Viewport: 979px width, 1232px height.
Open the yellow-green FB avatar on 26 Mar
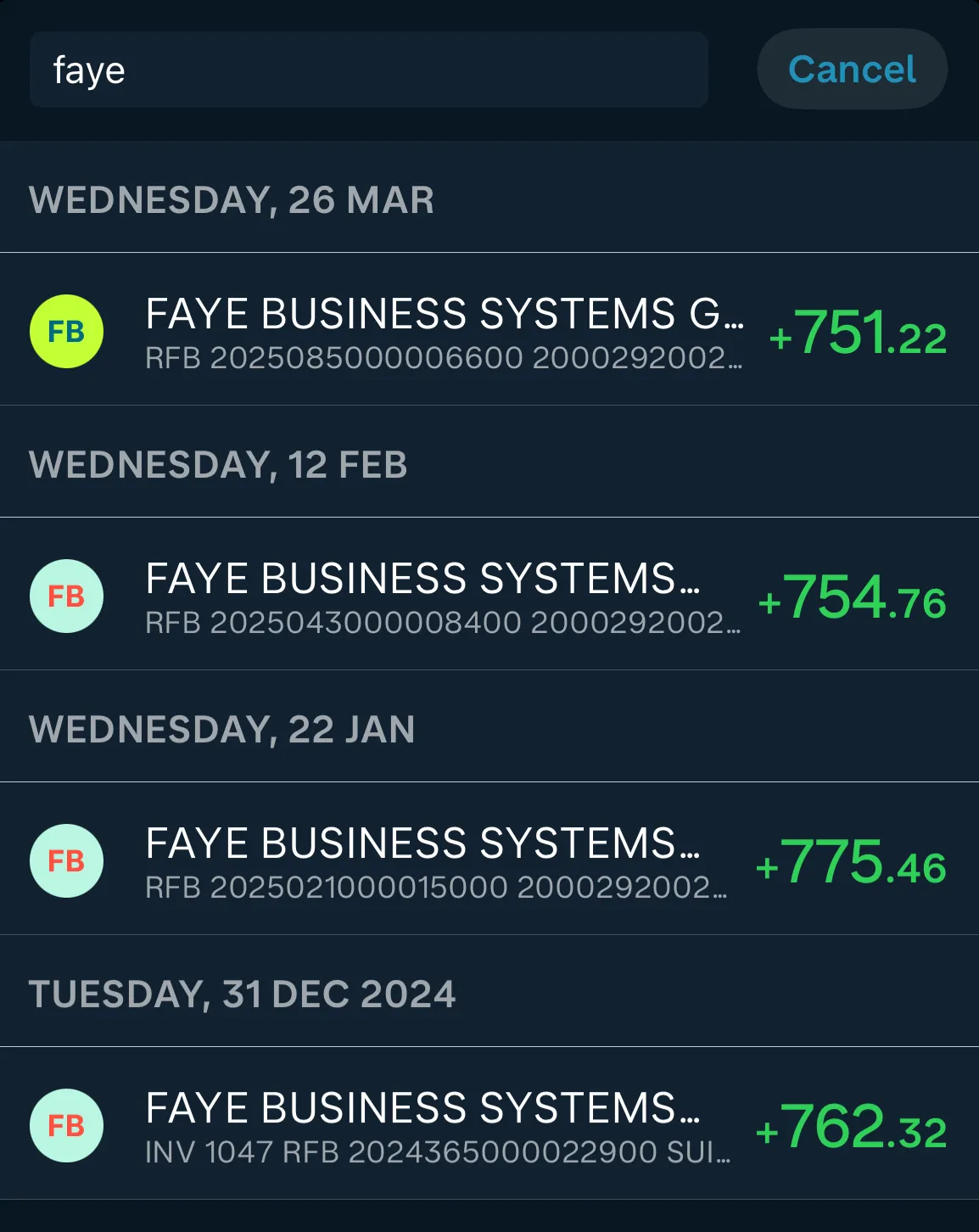(66, 331)
